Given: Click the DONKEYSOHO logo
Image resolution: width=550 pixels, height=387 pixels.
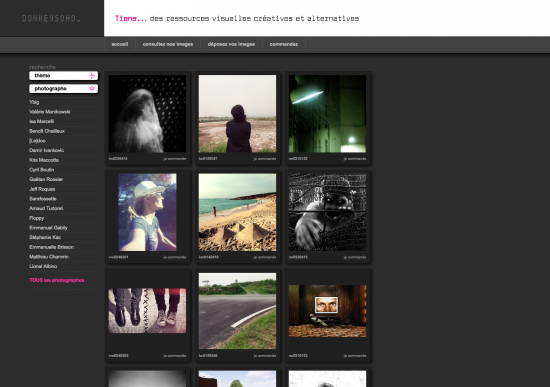Looking at the screenshot, I should tap(51, 18).
